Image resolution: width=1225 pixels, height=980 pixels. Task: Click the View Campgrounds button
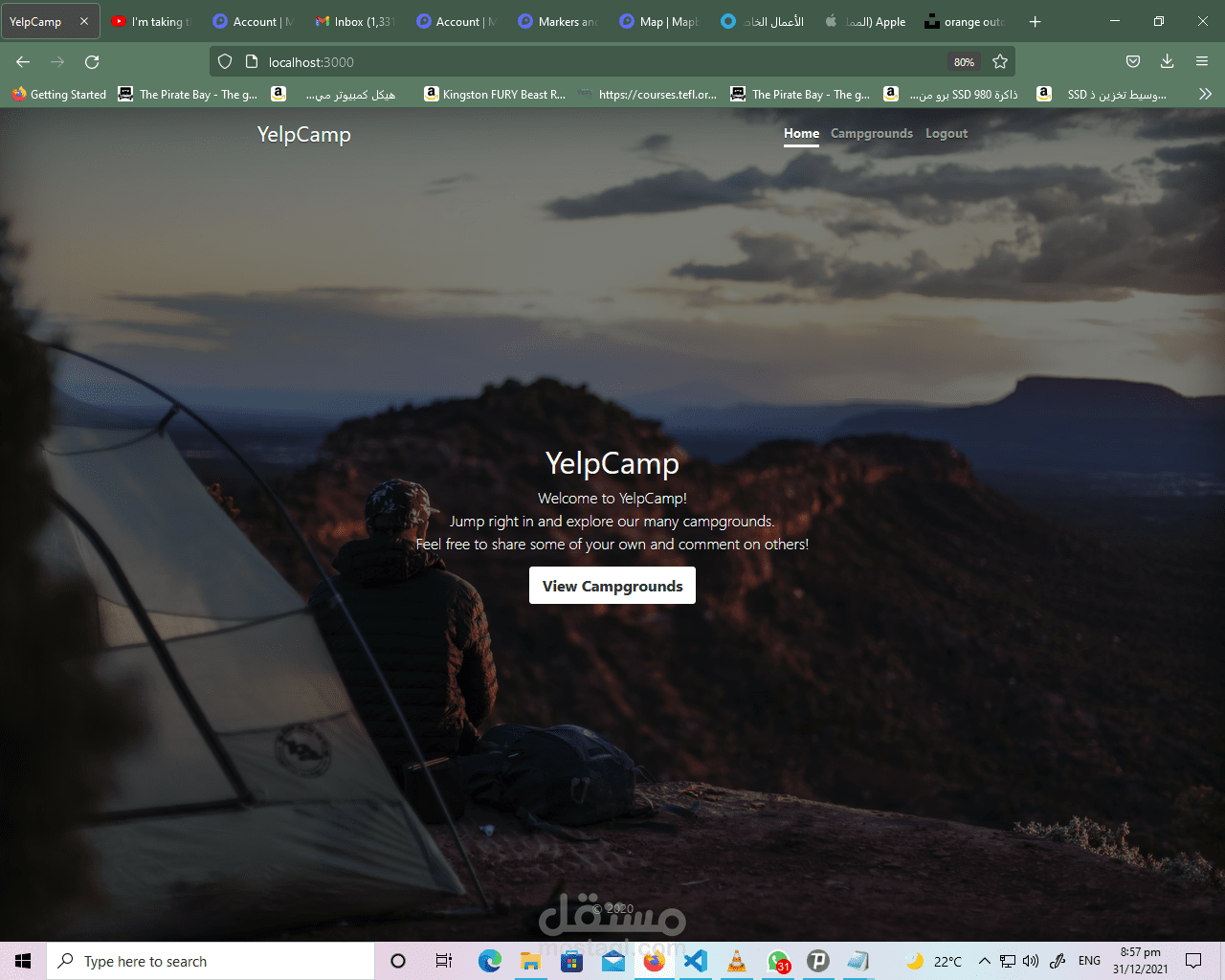pyautogui.click(x=612, y=586)
